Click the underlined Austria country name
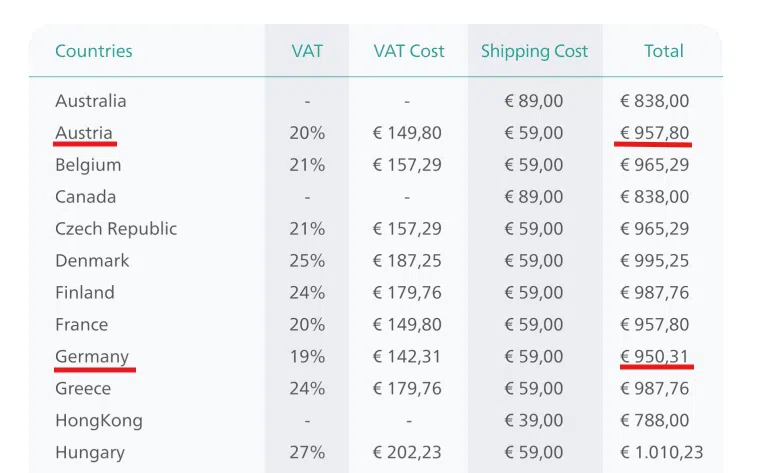This screenshot has width=757, height=473. (x=84, y=133)
